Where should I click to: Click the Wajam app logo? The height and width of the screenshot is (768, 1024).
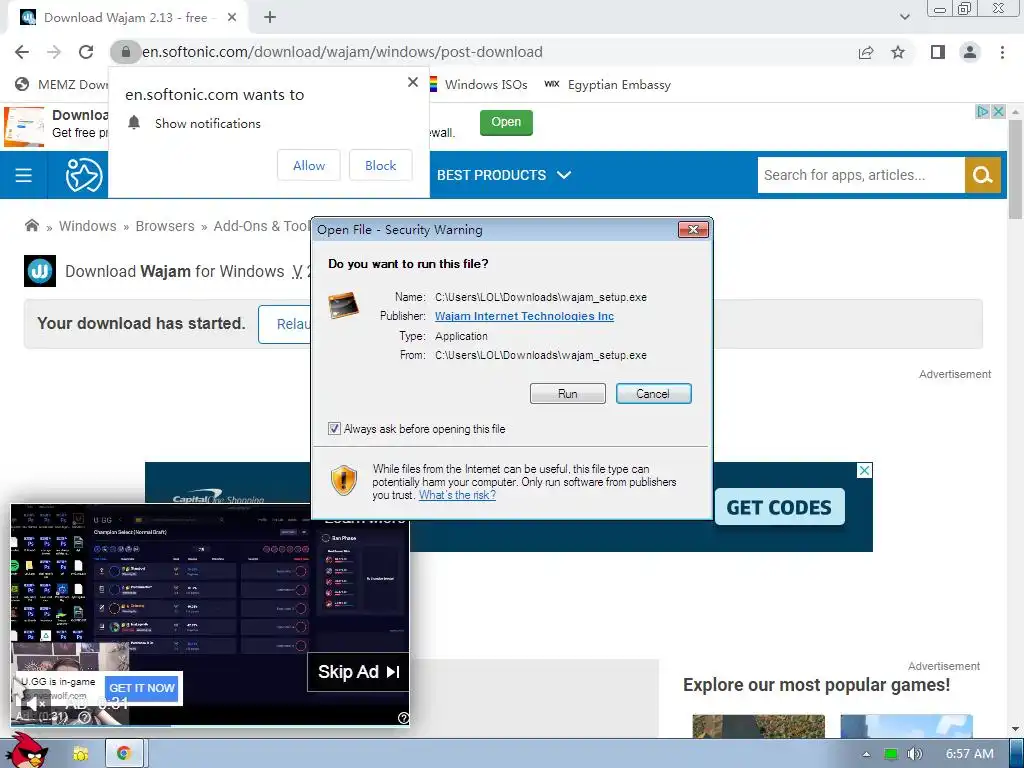(40, 271)
